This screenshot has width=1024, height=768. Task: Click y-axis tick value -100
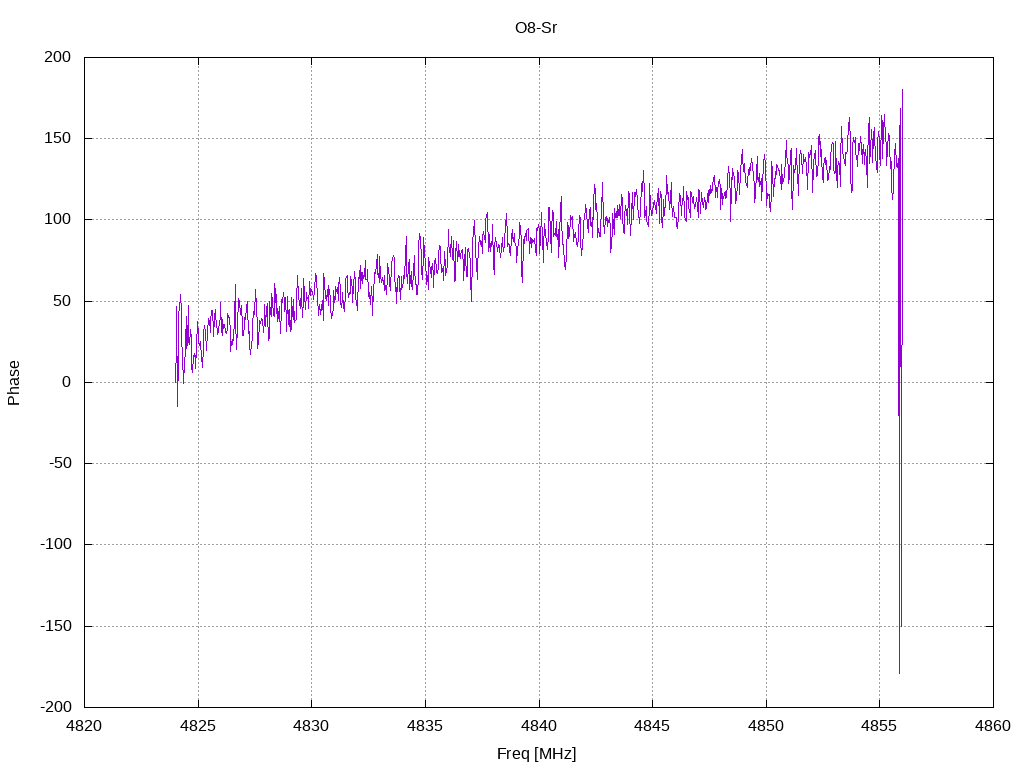point(56,544)
